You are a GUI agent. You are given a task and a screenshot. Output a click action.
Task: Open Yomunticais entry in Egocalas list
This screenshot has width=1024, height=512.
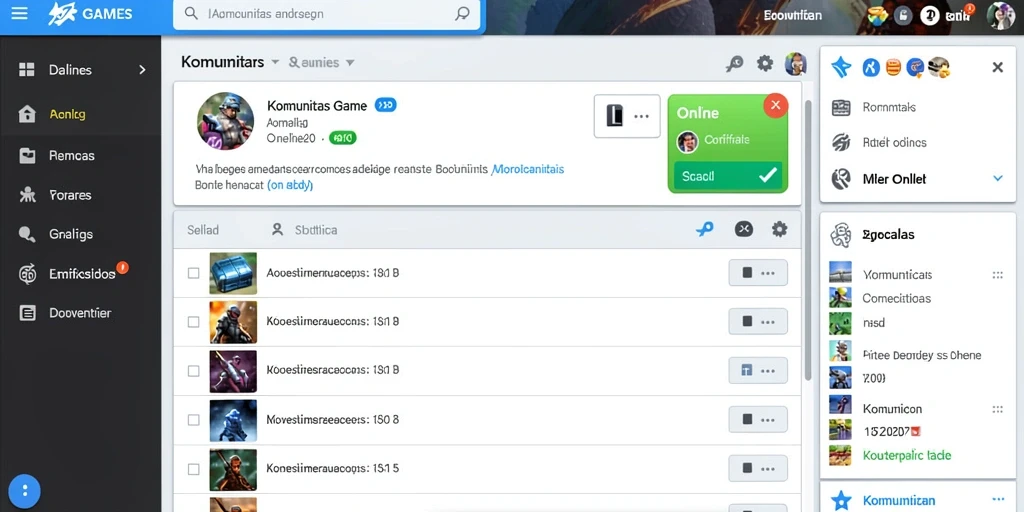[x=897, y=275]
